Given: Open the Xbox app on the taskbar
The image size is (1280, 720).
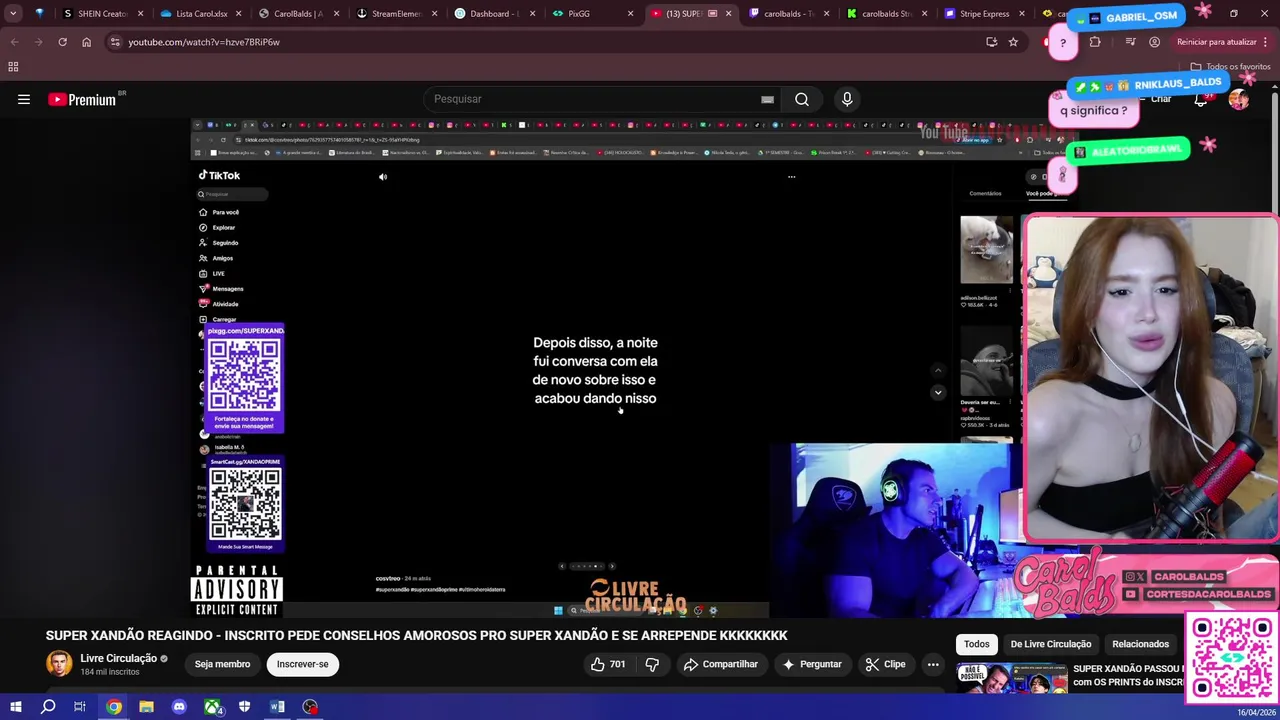Looking at the screenshot, I should (212, 707).
